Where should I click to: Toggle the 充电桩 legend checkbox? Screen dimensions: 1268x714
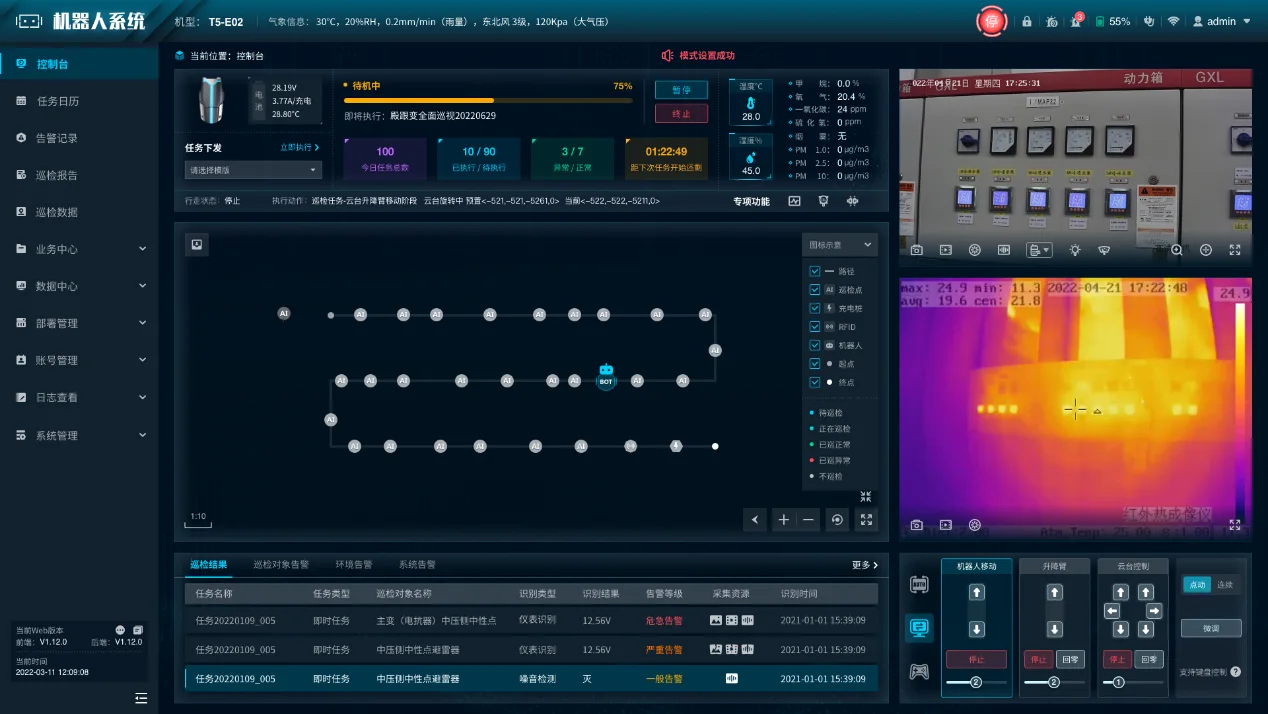point(815,308)
